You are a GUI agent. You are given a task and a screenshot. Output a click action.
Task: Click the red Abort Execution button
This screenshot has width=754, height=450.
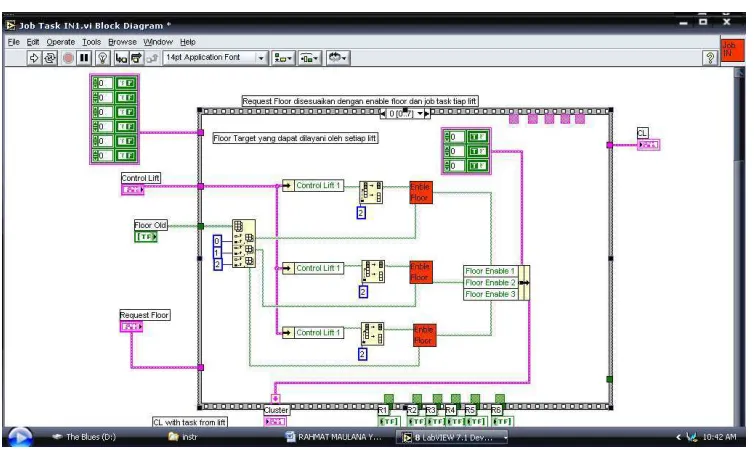click(68, 58)
